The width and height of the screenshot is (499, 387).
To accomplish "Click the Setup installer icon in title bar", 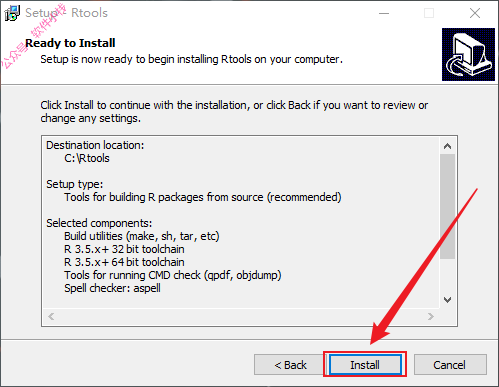I will tap(12, 13).
